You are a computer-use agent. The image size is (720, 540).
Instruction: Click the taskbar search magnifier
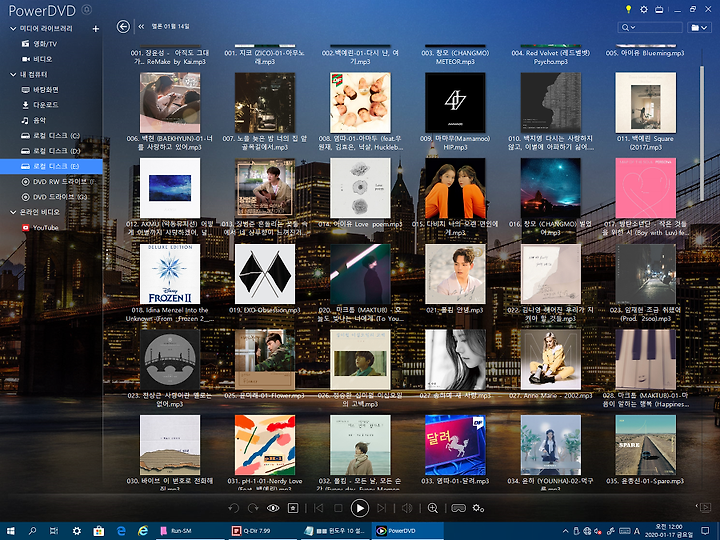[32, 531]
